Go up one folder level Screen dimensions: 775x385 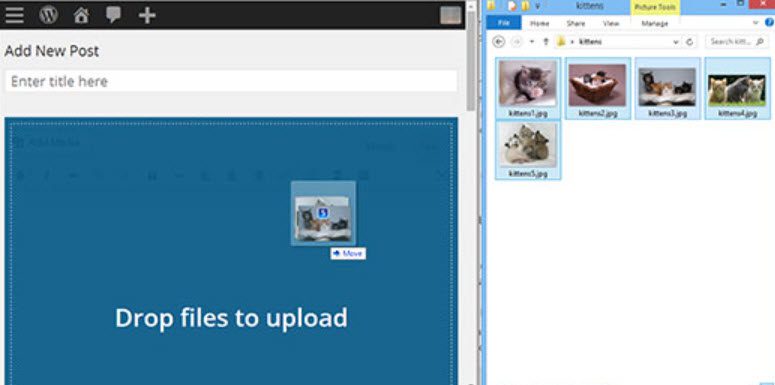[x=546, y=42]
